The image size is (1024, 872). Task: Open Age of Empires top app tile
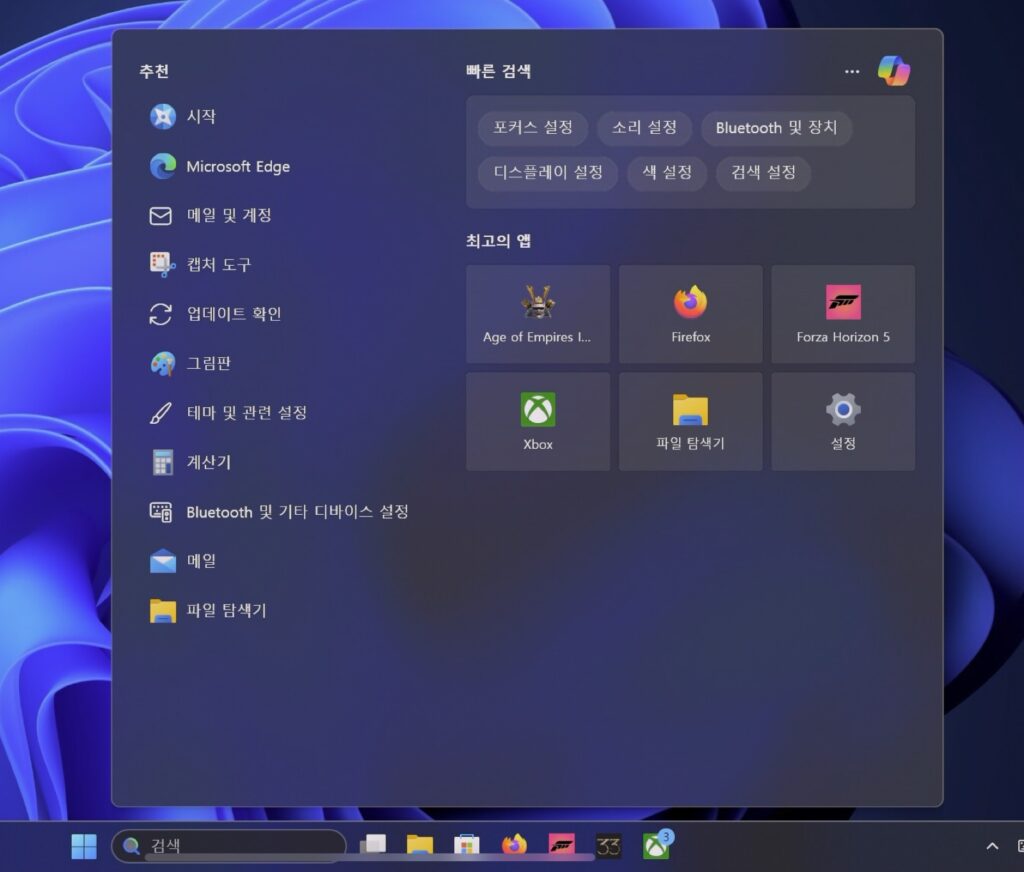pos(537,314)
